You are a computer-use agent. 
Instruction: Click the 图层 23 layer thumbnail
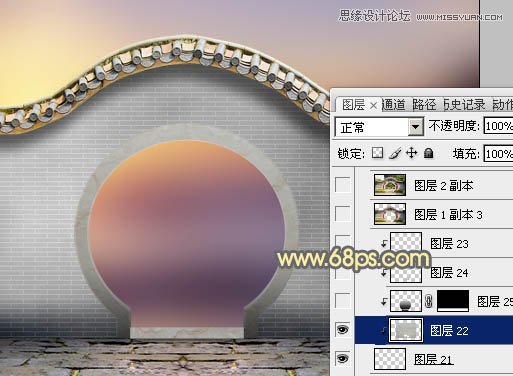click(406, 242)
